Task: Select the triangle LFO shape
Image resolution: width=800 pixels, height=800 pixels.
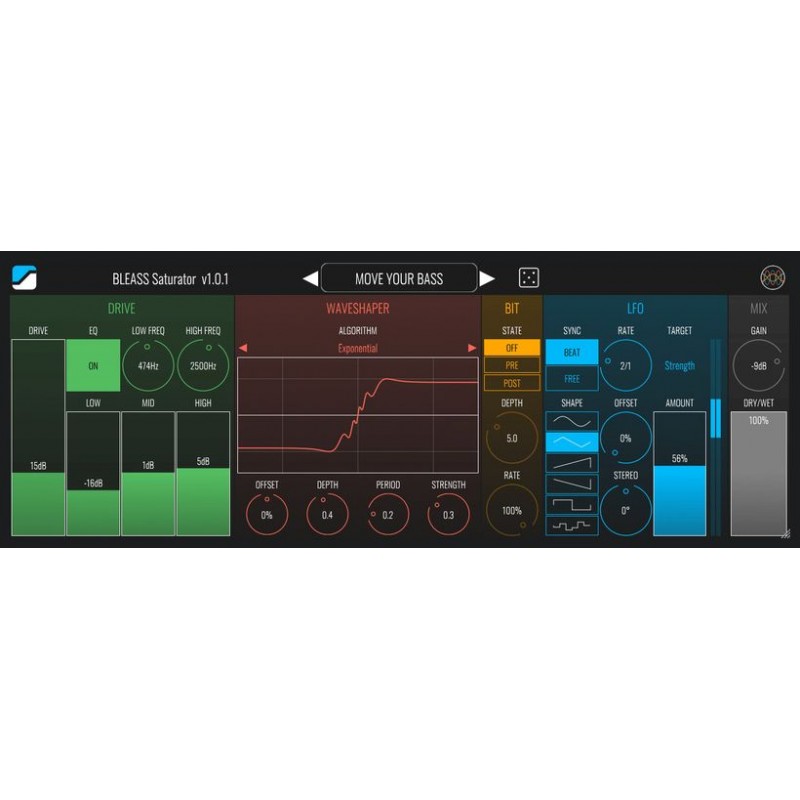Action: [572, 443]
